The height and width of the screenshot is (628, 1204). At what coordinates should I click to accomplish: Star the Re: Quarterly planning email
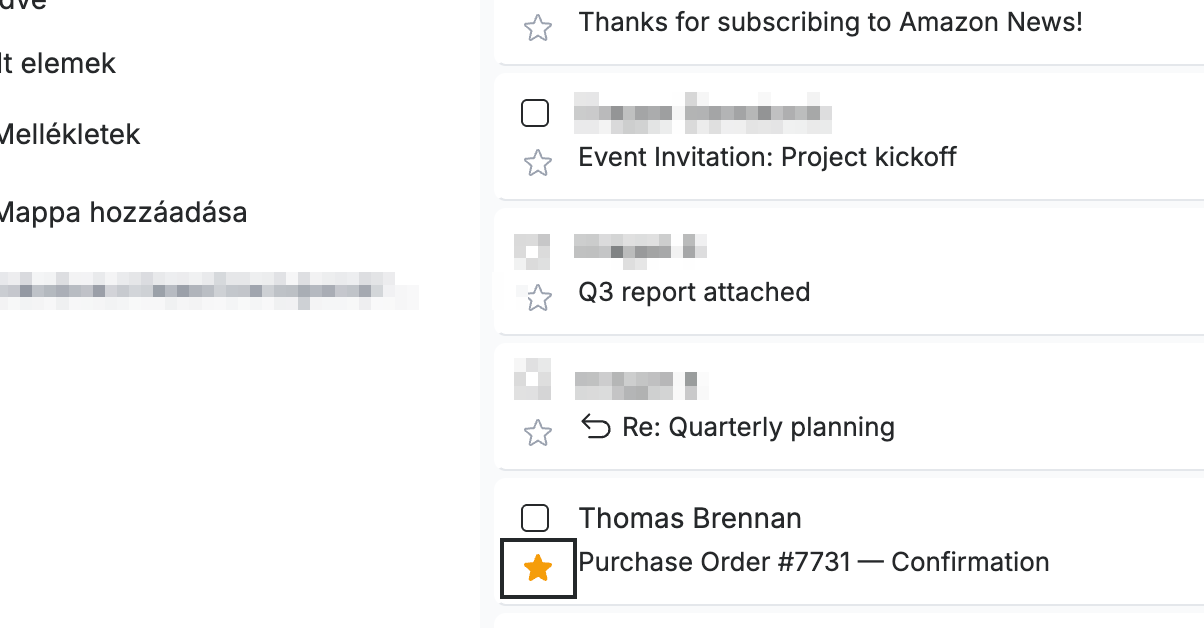538,432
